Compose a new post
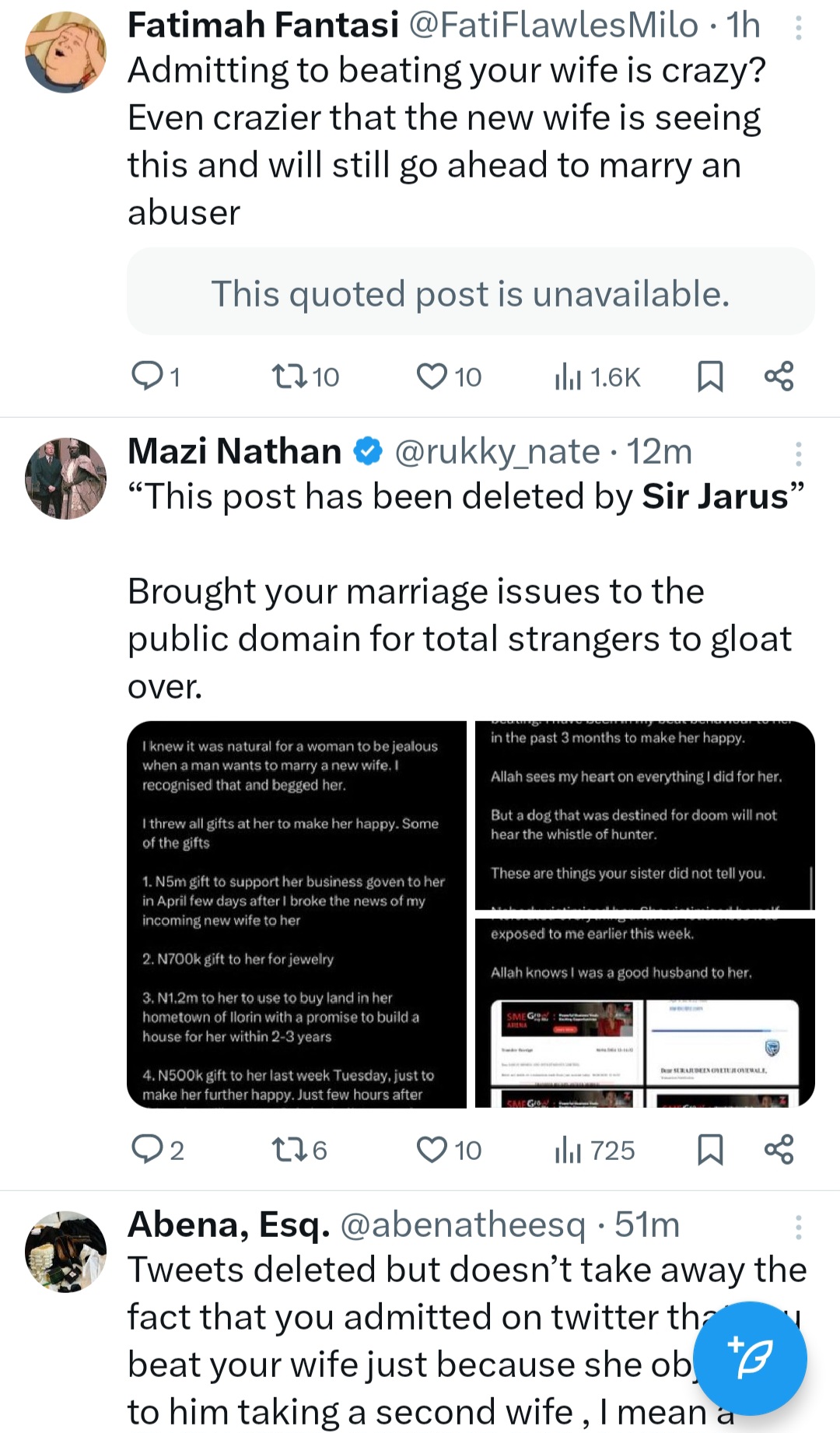Screen dimensions: 840x1433 pyautogui.click(x=749, y=1358)
